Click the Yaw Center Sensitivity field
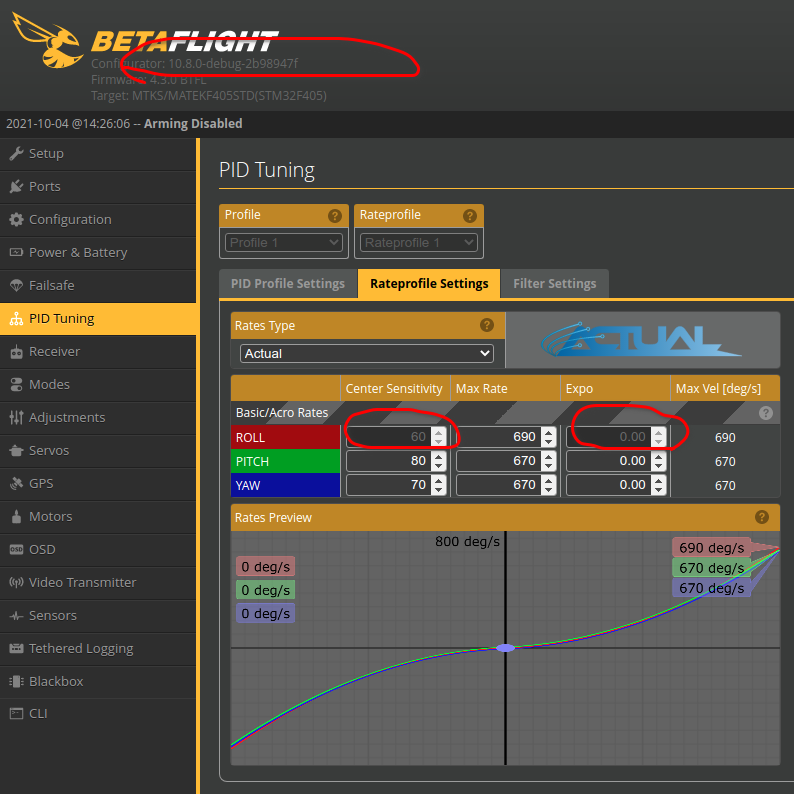 396,485
